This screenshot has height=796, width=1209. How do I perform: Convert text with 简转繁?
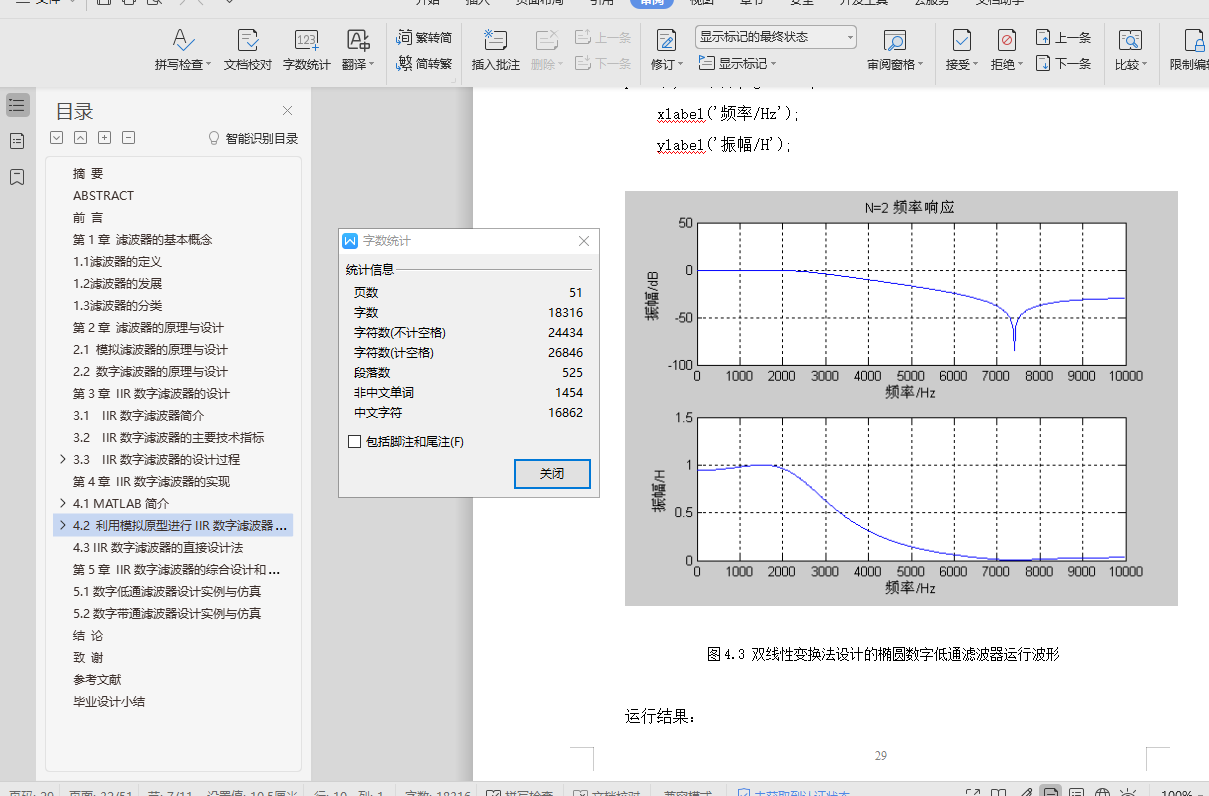(x=425, y=63)
